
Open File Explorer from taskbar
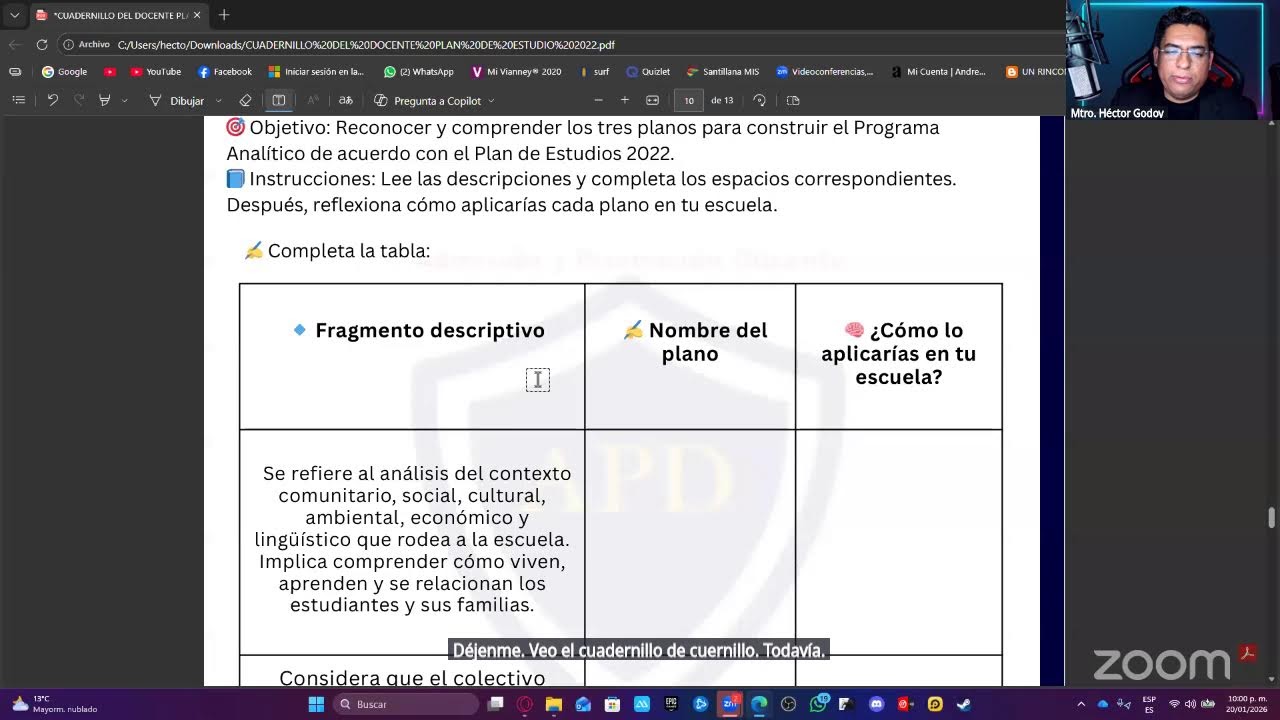(x=554, y=704)
